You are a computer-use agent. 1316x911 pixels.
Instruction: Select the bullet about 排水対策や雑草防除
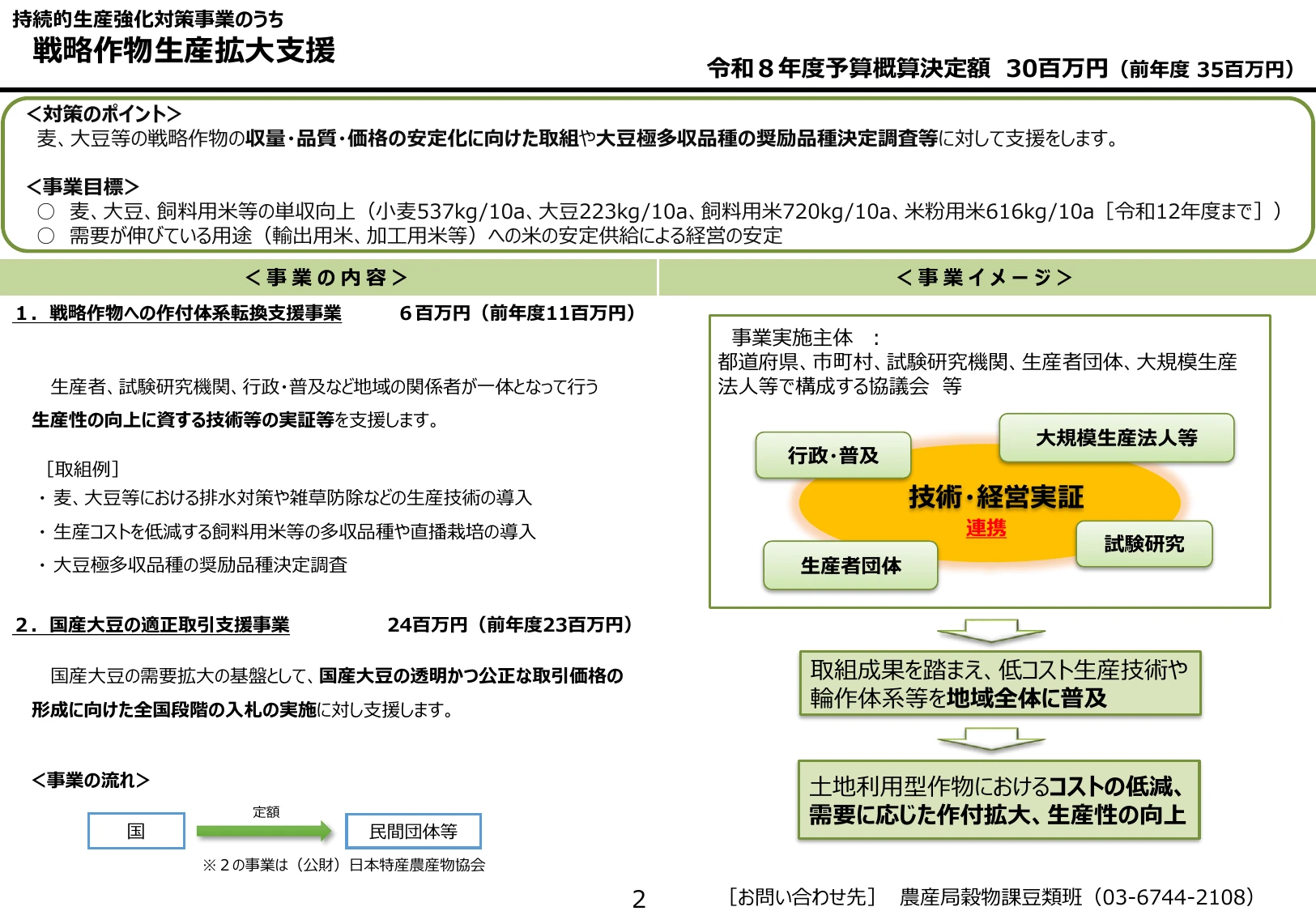click(x=284, y=497)
